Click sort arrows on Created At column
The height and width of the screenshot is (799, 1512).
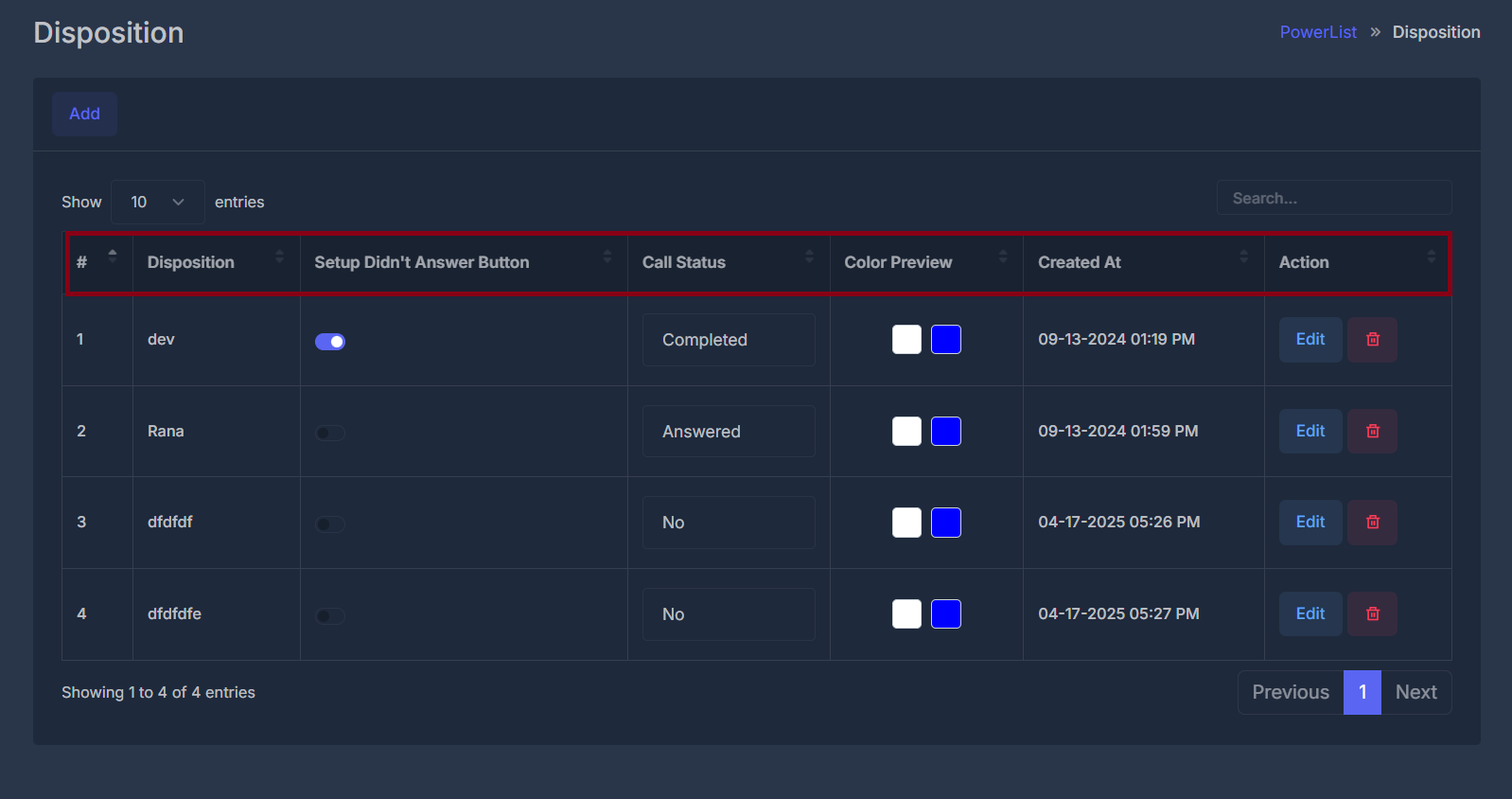coord(1243,256)
